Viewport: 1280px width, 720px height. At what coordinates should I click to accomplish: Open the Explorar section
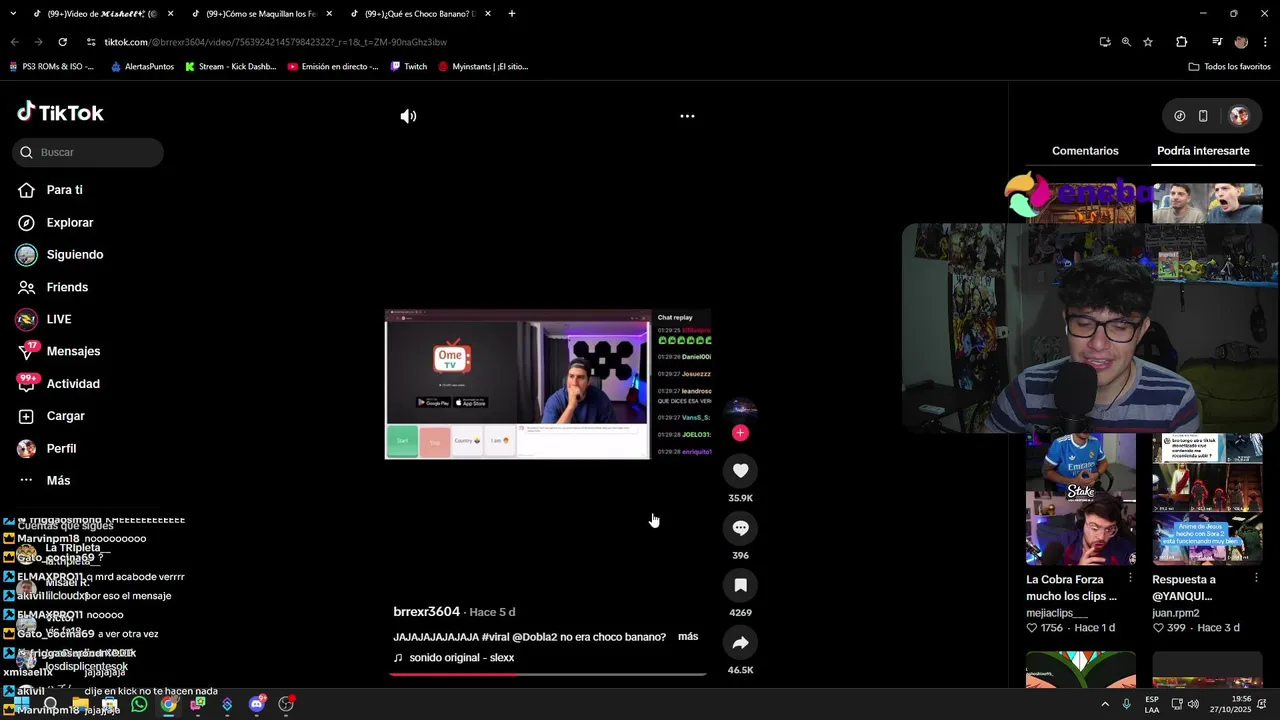70,223
